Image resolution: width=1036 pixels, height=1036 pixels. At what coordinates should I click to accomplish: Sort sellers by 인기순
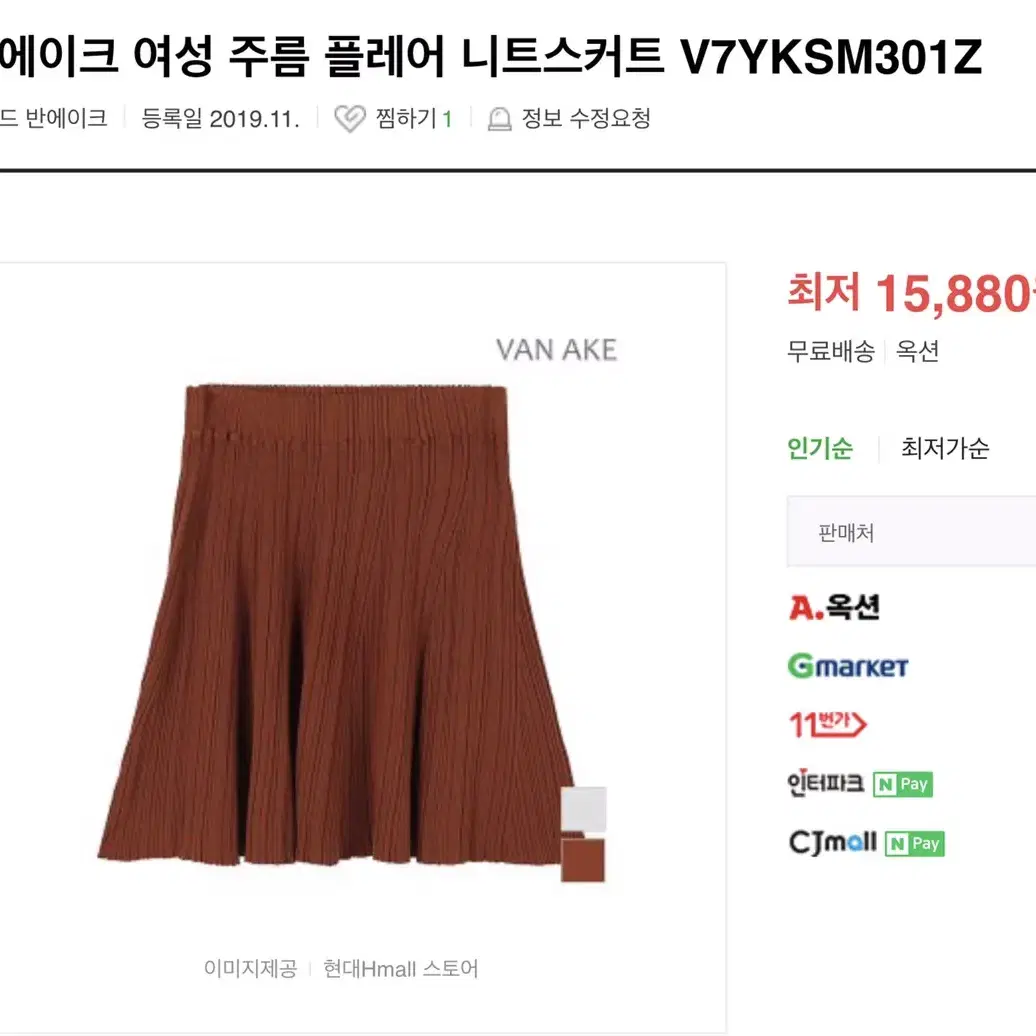(x=820, y=448)
